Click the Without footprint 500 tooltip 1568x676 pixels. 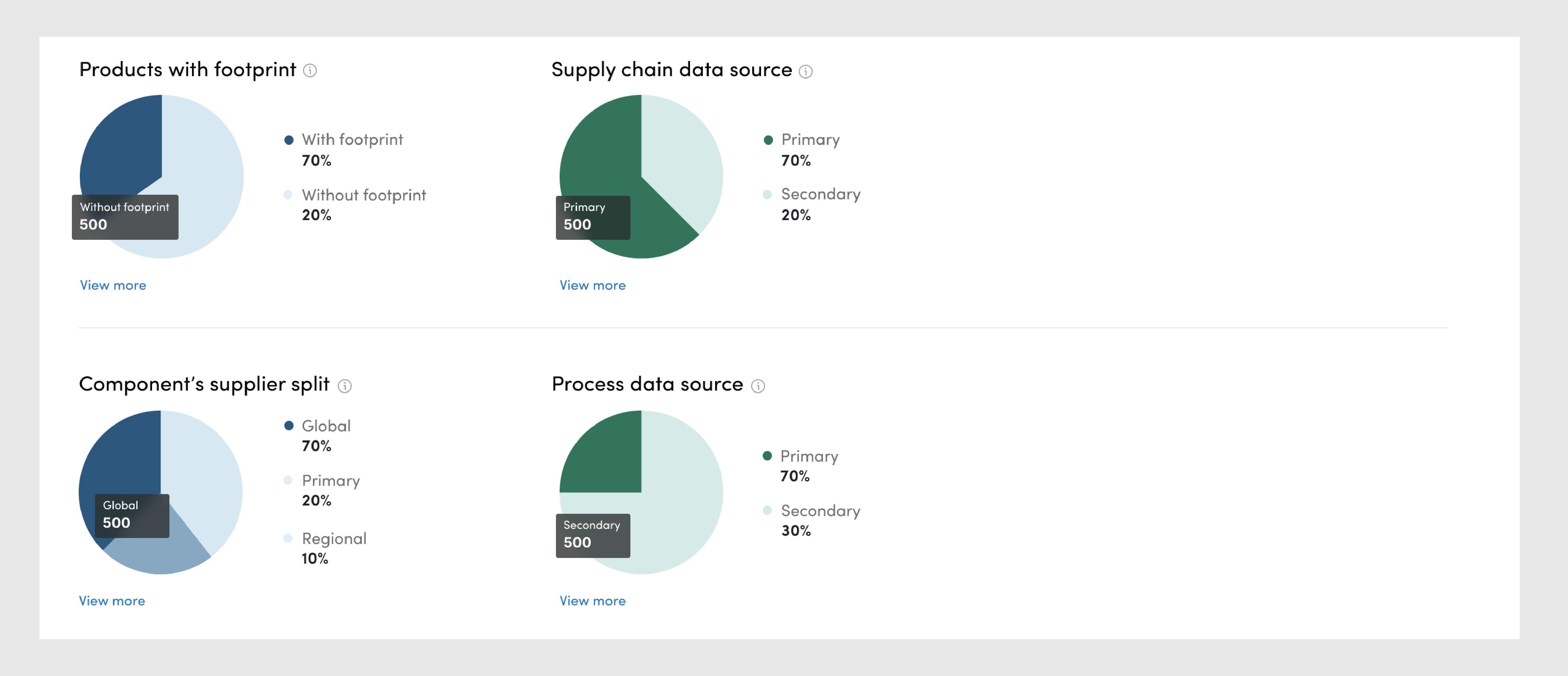click(125, 217)
